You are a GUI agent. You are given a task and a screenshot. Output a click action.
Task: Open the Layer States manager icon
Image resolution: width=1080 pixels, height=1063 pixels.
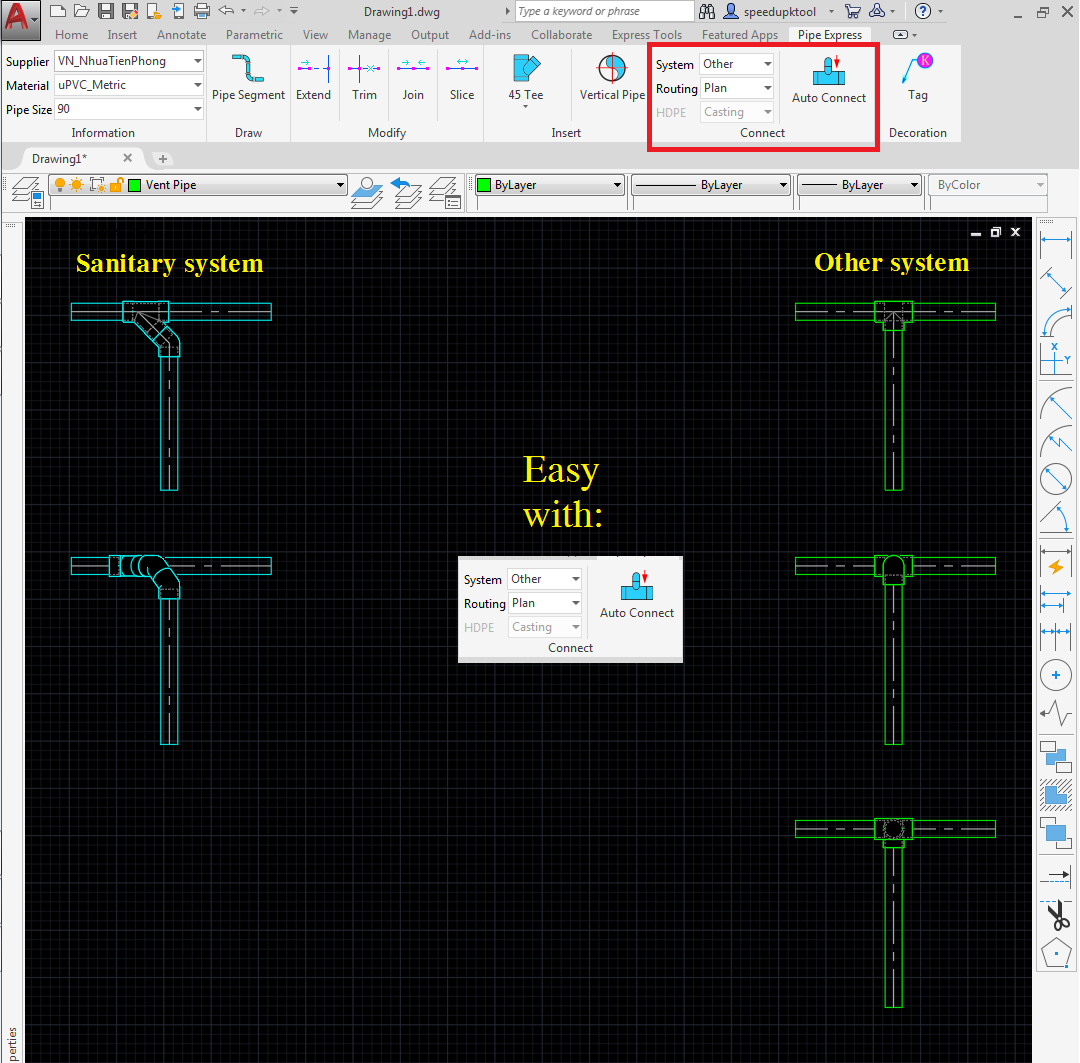click(x=444, y=192)
